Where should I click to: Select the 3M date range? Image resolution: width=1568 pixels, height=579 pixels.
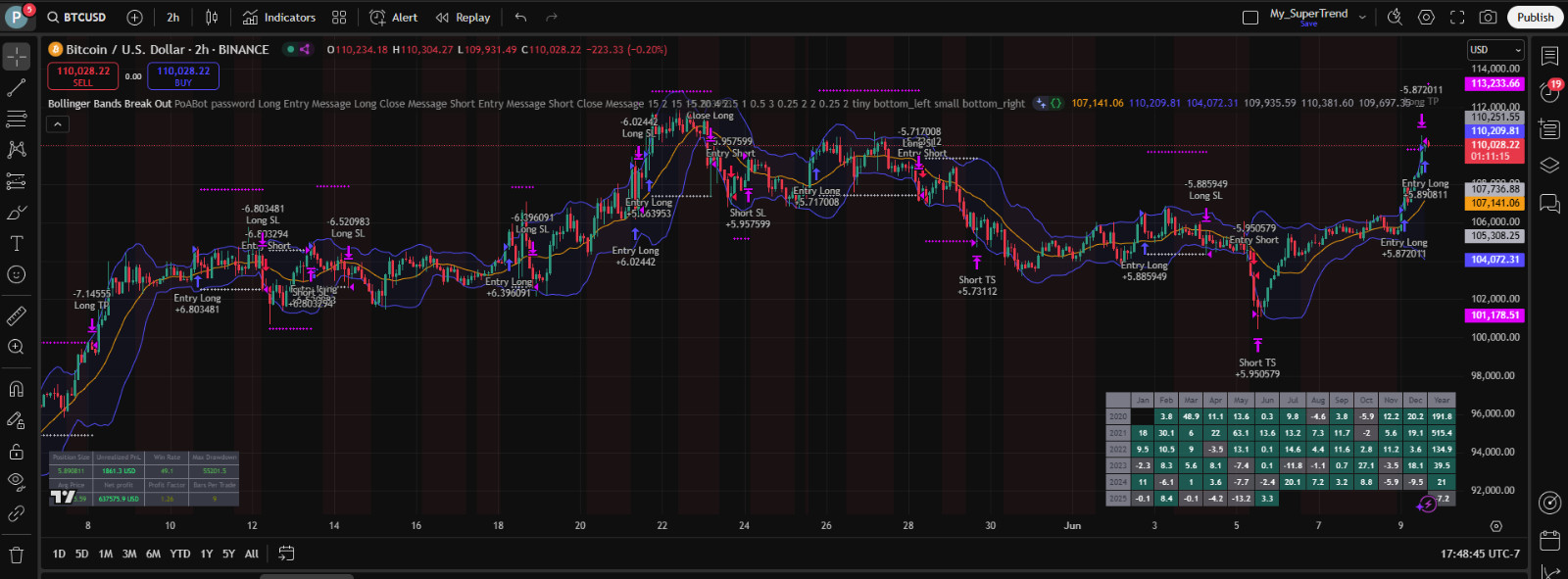pyautogui.click(x=129, y=554)
